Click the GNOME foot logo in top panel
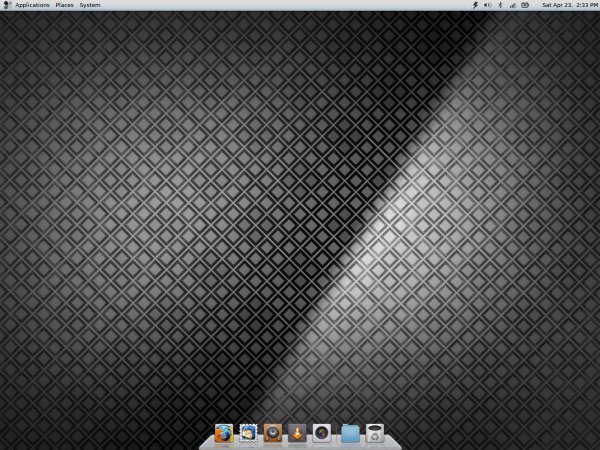 tap(7, 5)
